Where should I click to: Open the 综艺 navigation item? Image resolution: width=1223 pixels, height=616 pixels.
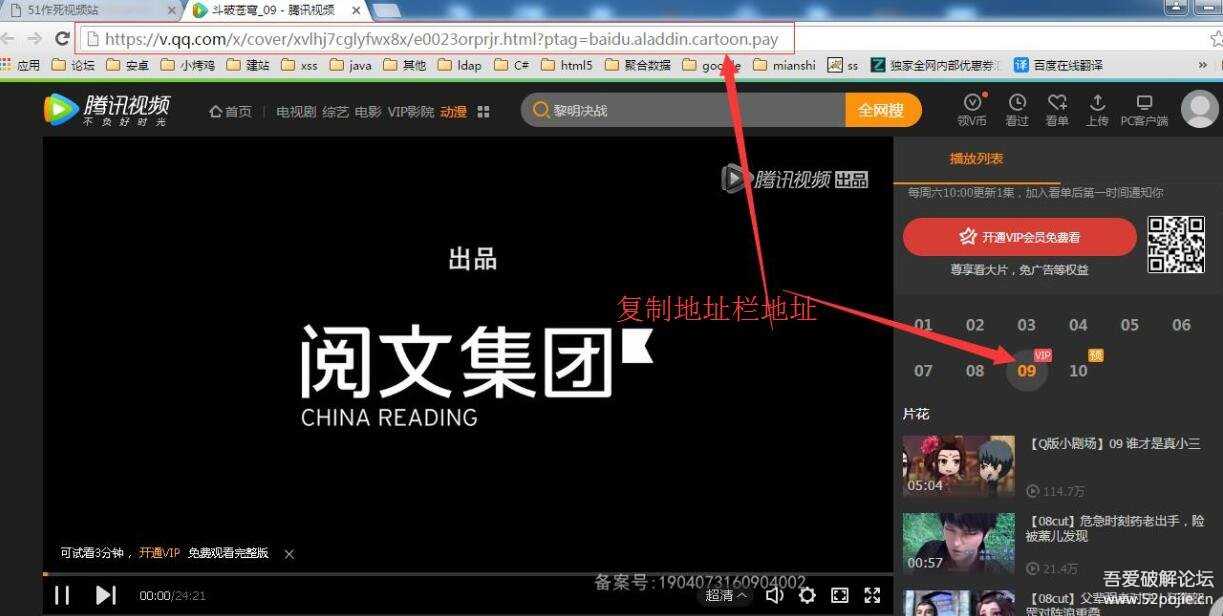click(x=335, y=111)
